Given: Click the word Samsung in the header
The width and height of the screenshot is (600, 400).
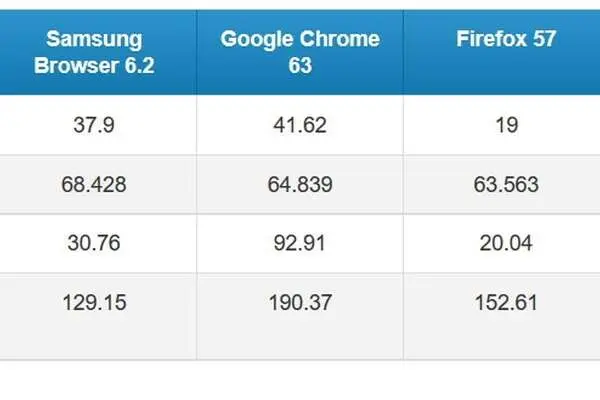Looking at the screenshot, I should pos(94,40).
